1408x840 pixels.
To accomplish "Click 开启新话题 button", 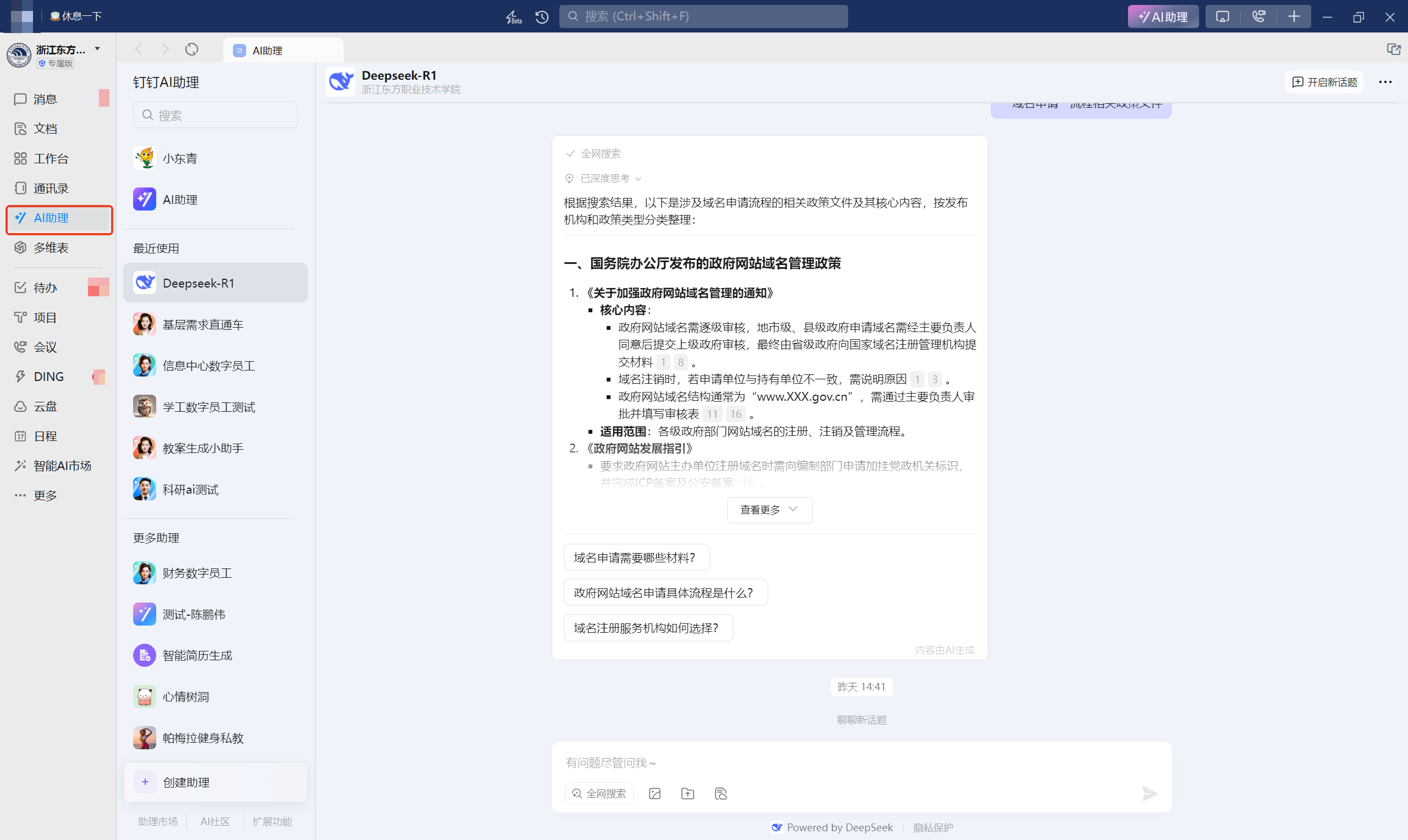I will click(x=1324, y=82).
